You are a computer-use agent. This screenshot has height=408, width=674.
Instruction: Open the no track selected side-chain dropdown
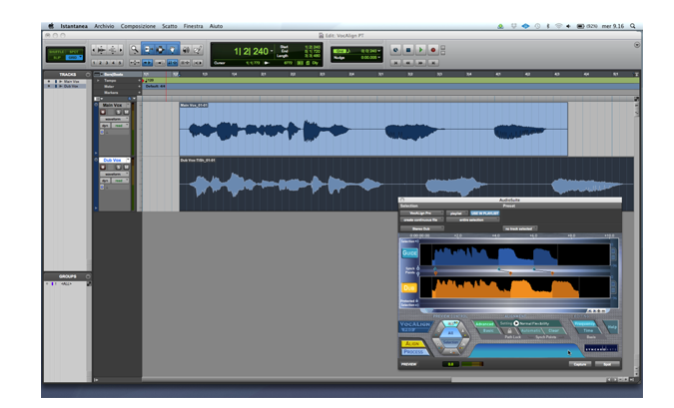[x=520, y=228]
